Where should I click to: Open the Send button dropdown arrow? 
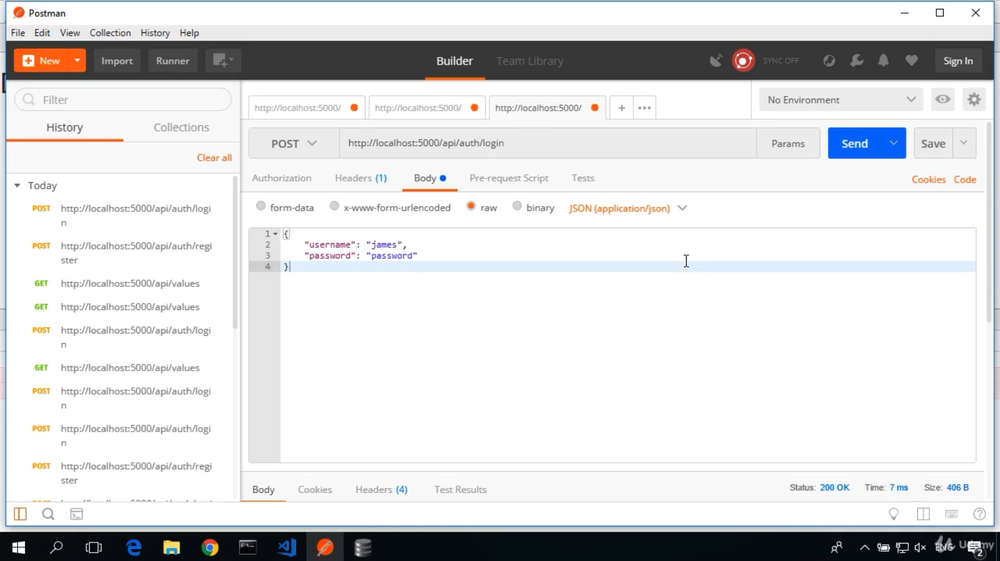coord(893,143)
